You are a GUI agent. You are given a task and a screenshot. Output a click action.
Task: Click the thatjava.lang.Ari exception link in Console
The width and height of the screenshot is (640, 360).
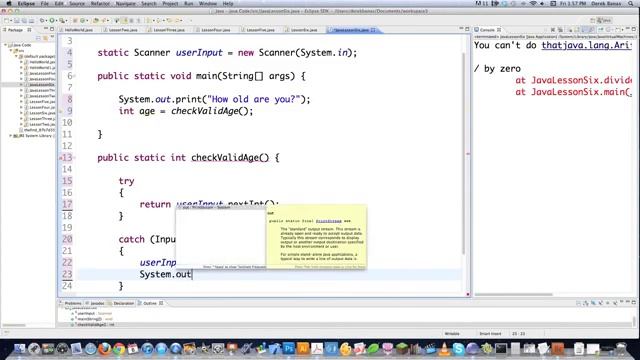586,45
